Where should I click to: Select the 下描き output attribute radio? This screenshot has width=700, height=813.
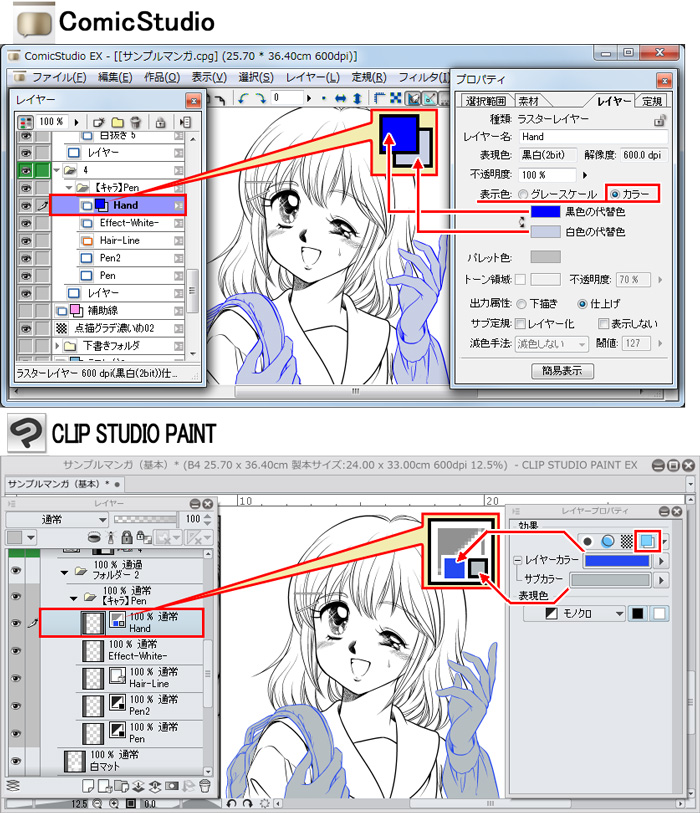tap(522, 304)
